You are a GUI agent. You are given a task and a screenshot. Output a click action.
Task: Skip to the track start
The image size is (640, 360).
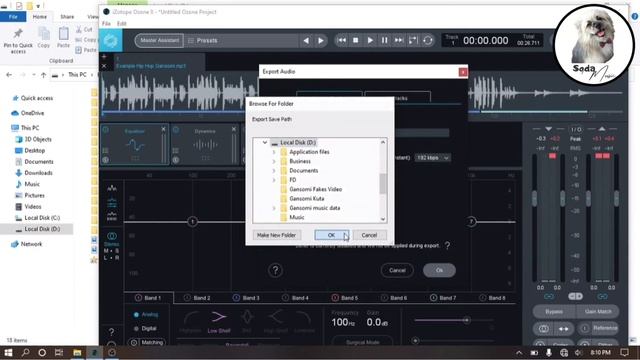coord(342,40)
